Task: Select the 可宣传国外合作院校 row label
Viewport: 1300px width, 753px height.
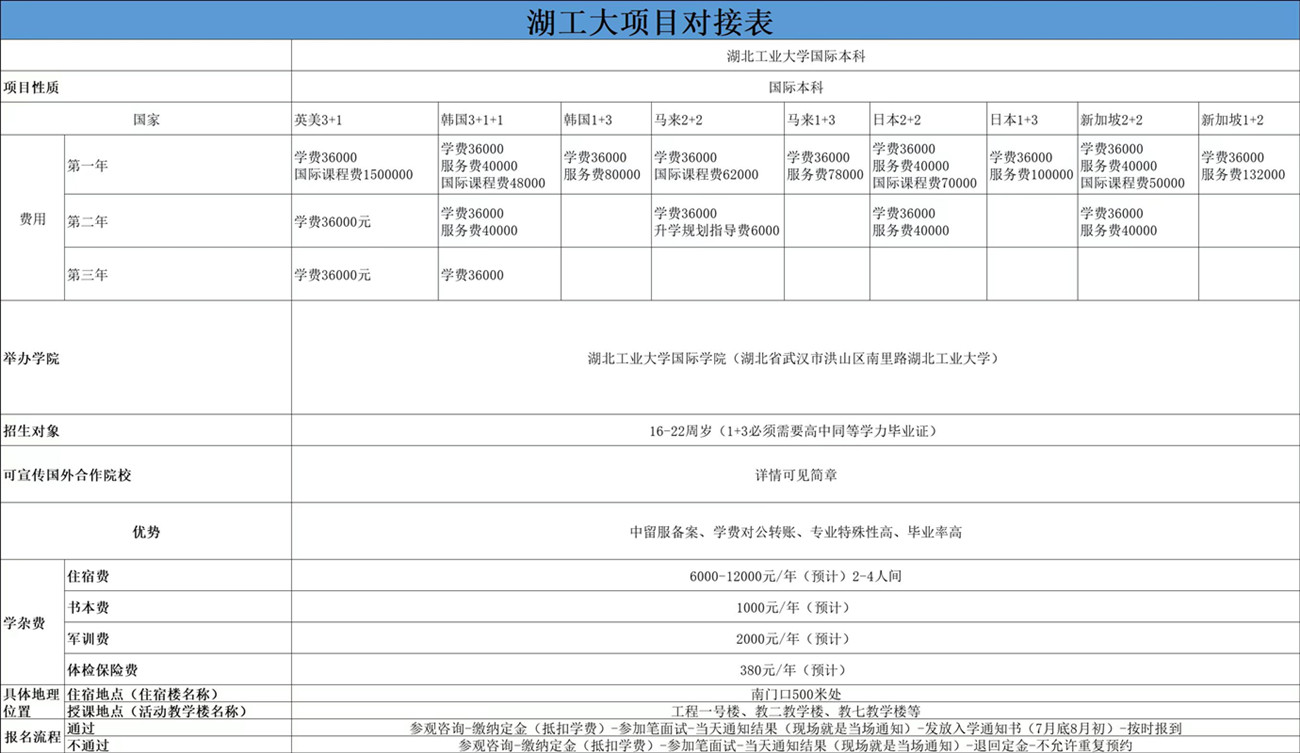Action: click(146, 475)
